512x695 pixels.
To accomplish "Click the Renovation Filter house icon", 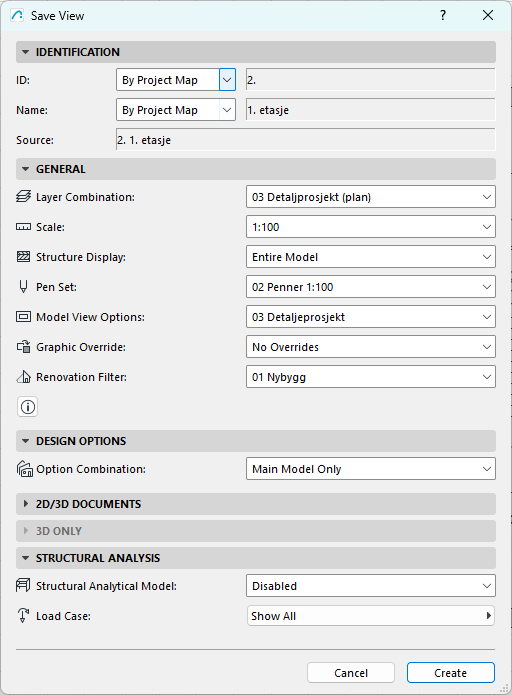I will (x=23, y=377).
